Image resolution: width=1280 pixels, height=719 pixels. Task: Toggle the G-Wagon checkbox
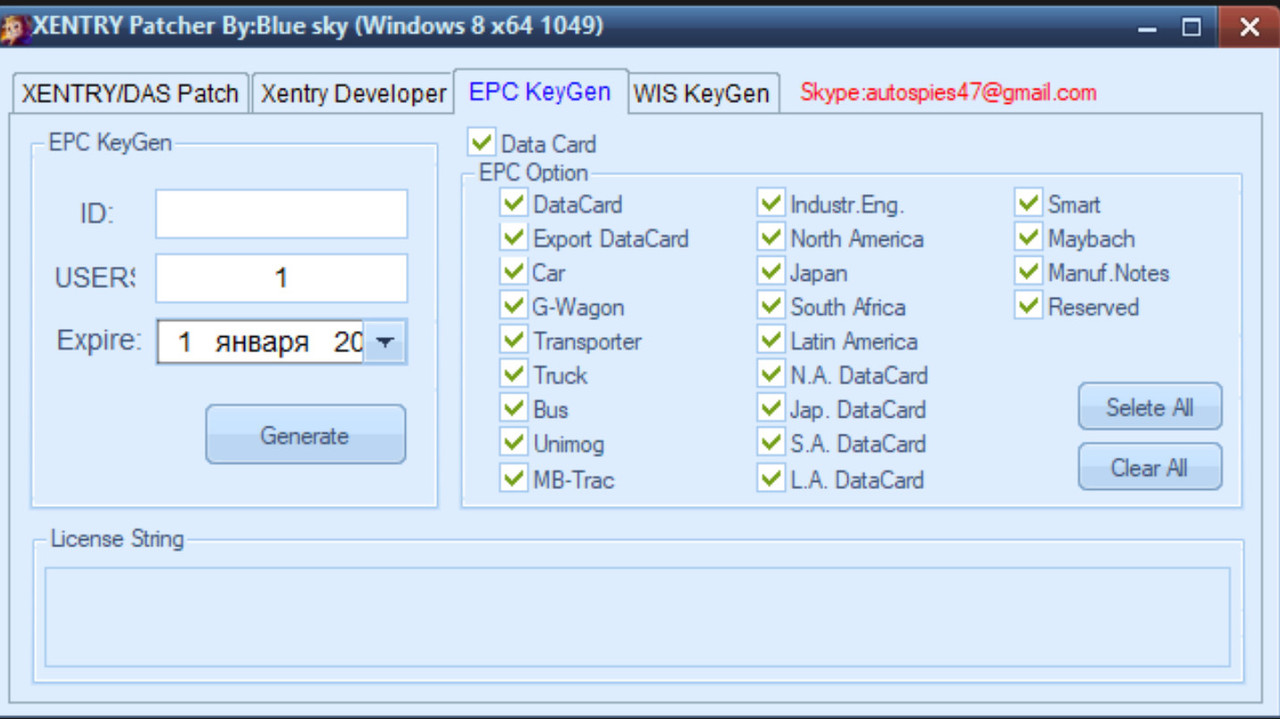(x=513, y=306)
